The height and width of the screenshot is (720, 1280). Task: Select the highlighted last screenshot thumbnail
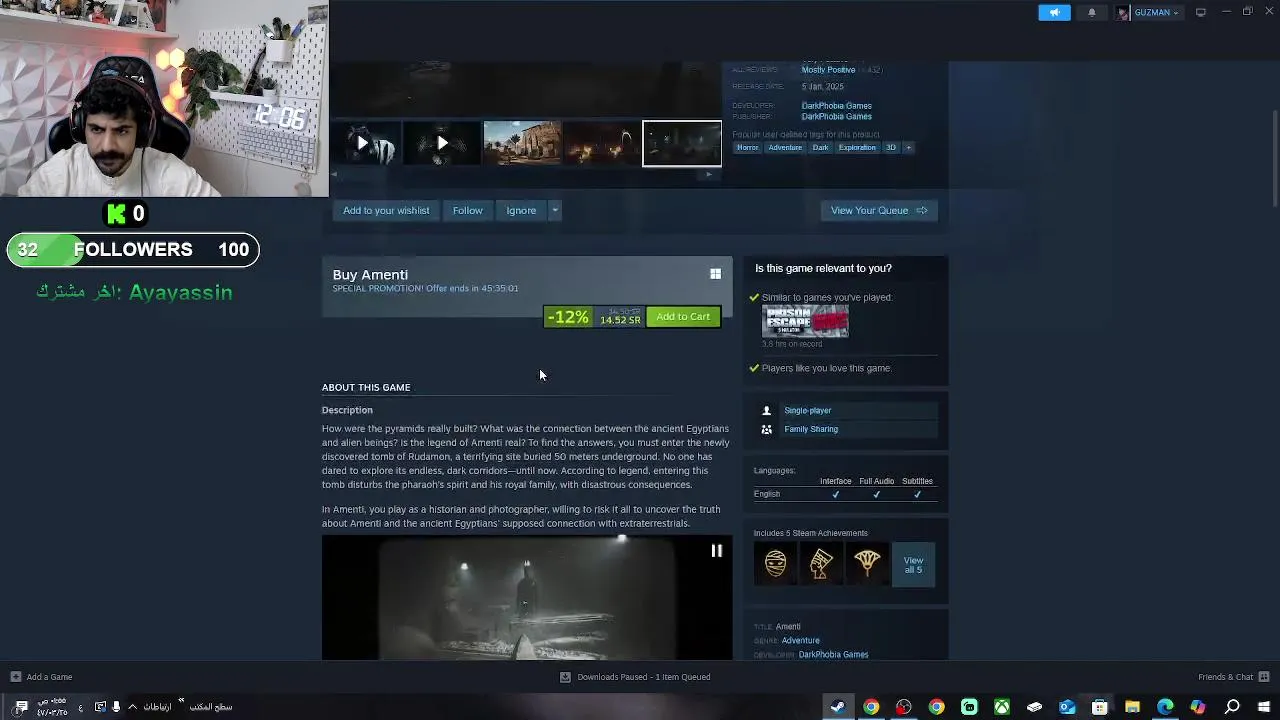click(x=682, y=143)
